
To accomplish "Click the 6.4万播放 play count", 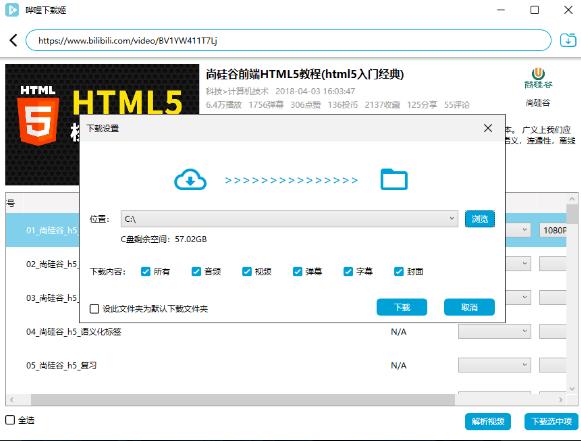I will click(x=224, y=105).
